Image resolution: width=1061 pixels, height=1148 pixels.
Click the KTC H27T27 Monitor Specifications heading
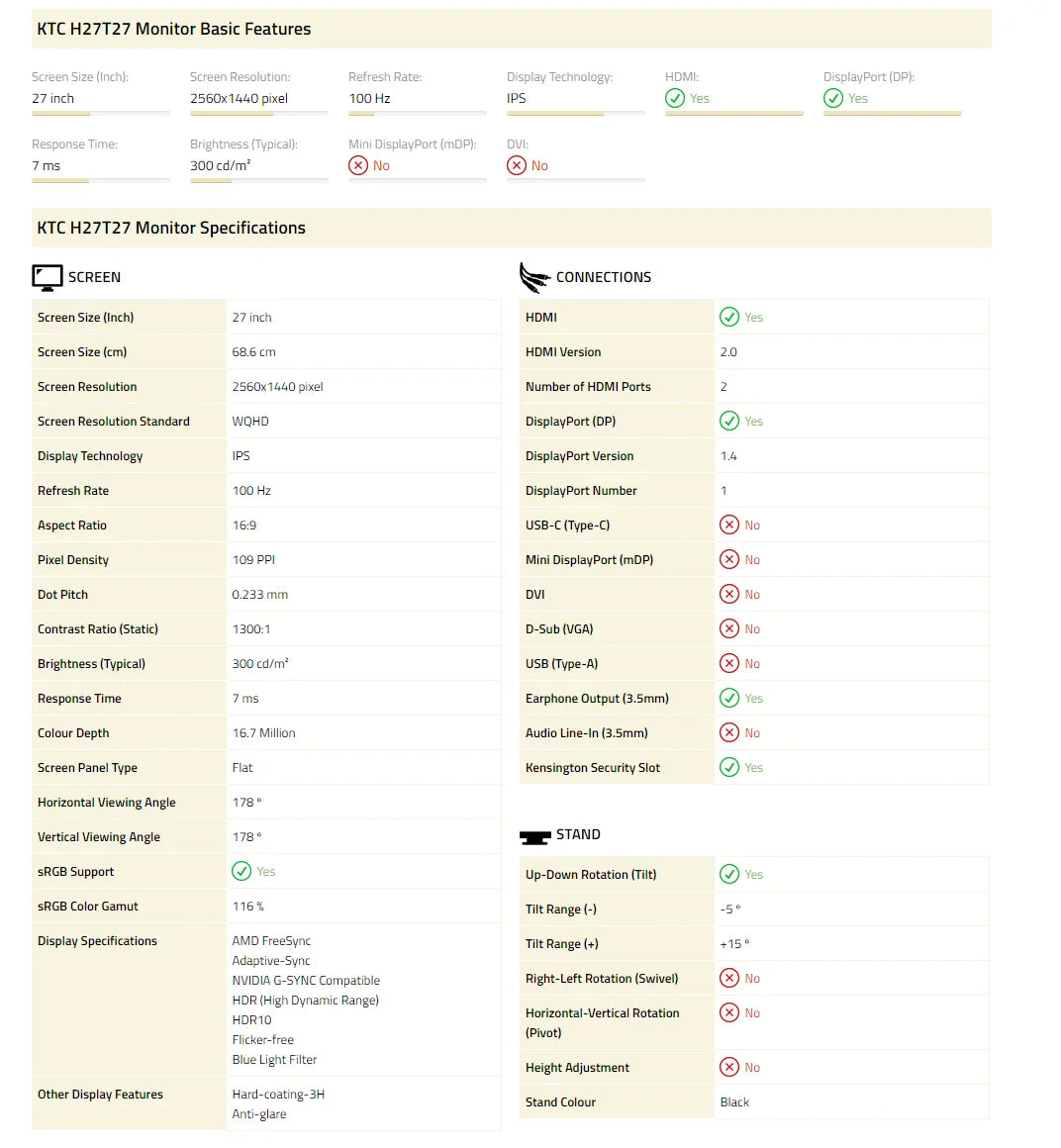tap(171, 228)
